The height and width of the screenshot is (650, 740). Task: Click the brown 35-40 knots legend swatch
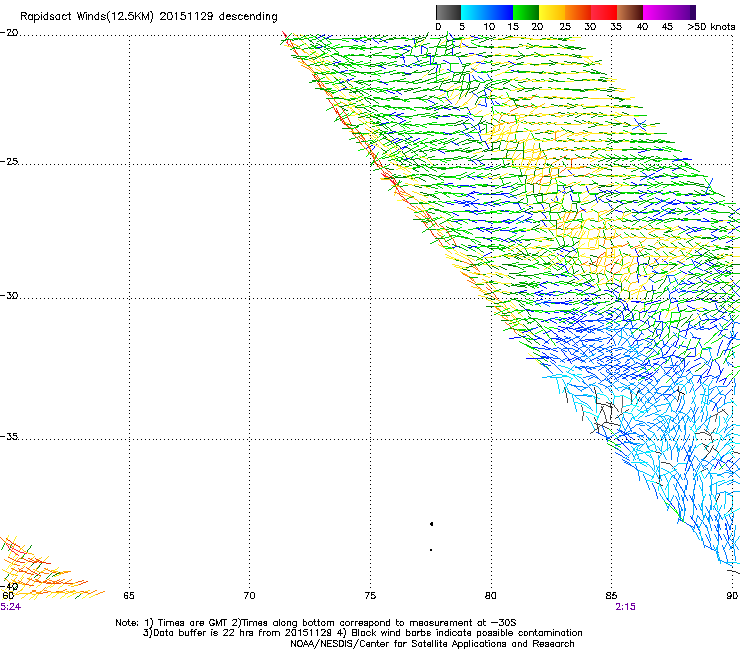pyautogui.click(x=630, y=12)
